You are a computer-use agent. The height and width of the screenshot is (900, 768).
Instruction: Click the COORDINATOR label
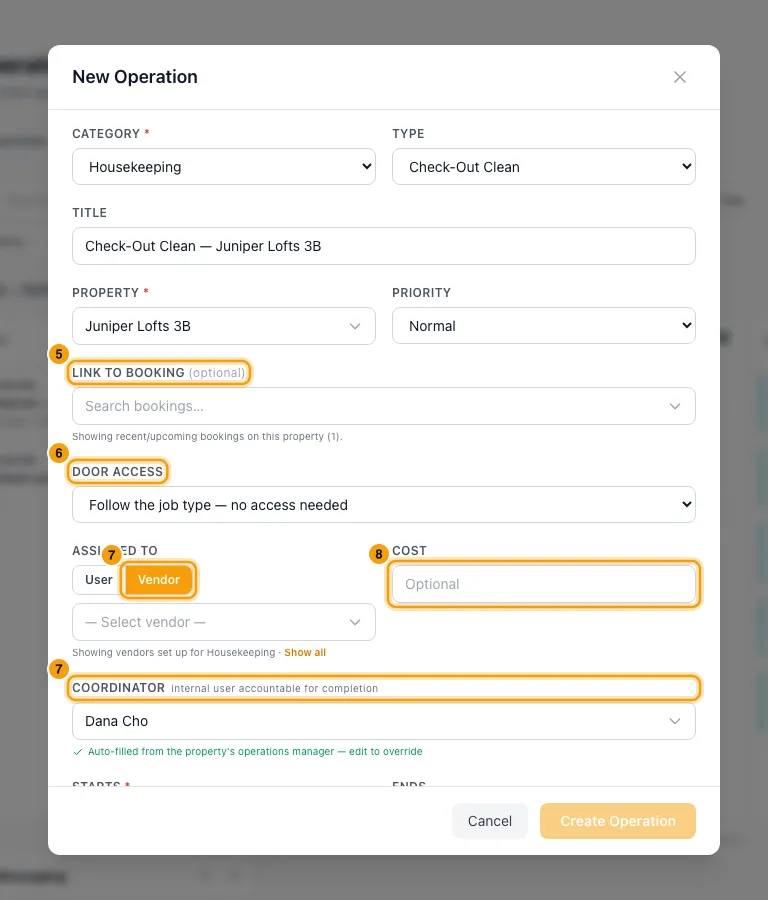[x=119, y=688]
